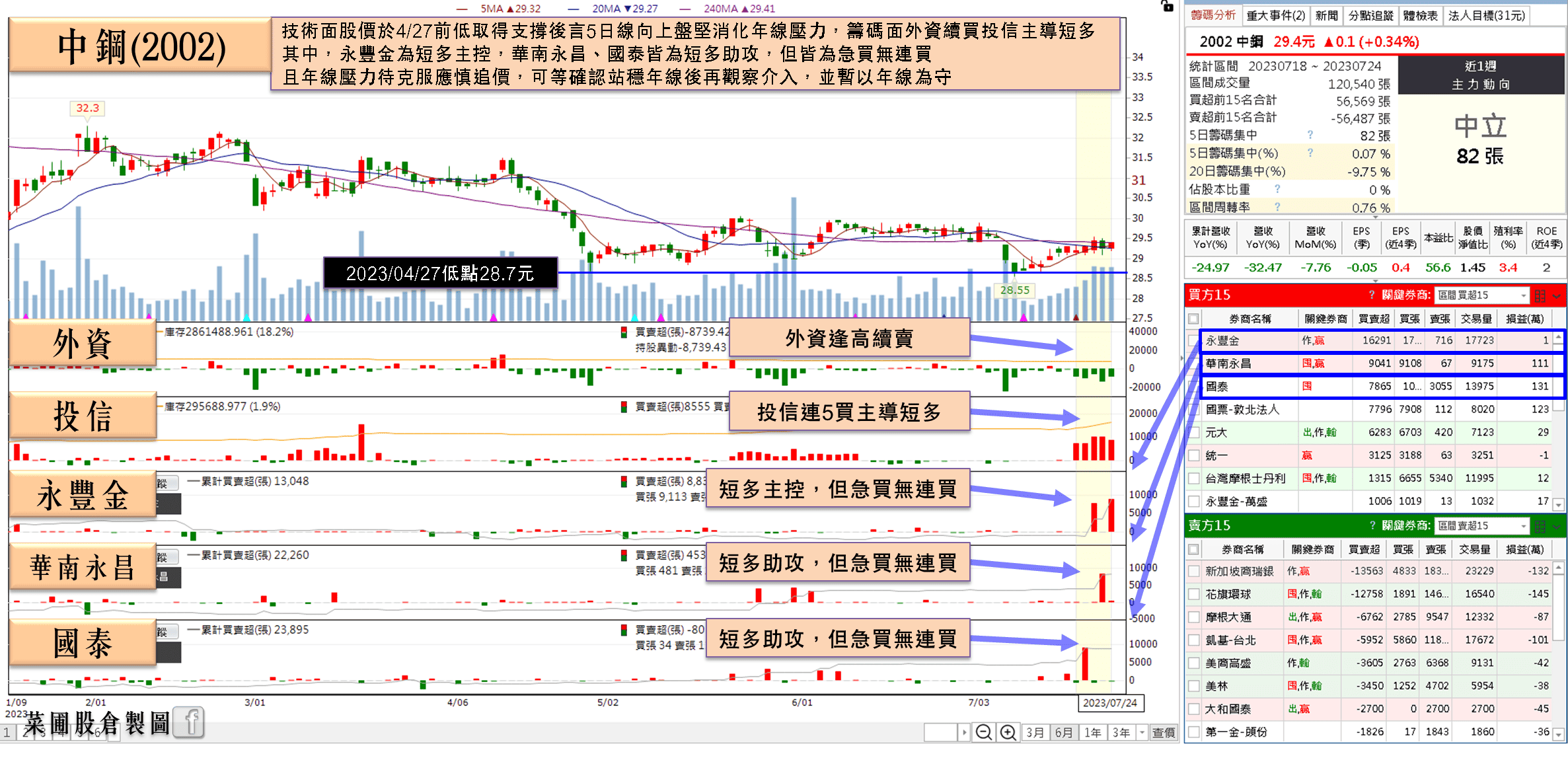
Task: Zoom in the chart with plus magnifier
Action: [x=1008, y=732]
